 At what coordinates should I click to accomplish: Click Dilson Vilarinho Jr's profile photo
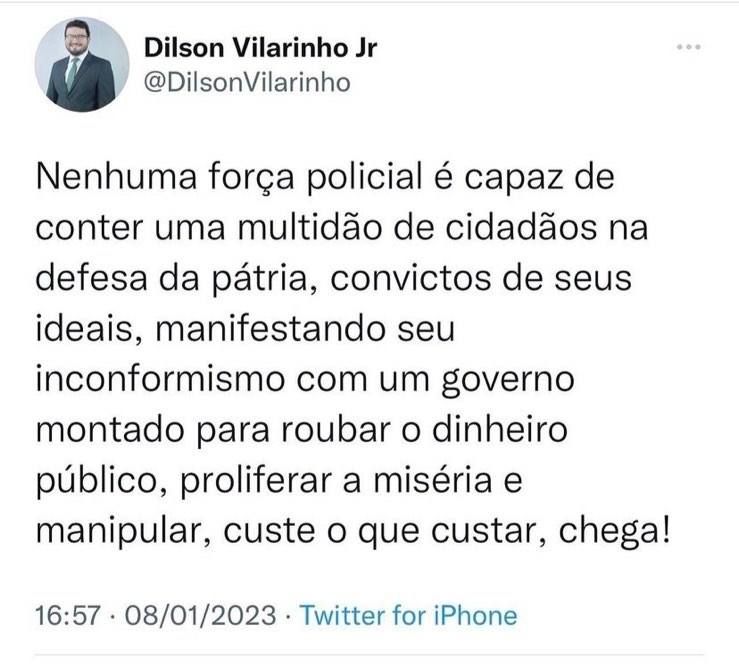tap(82, 65)
